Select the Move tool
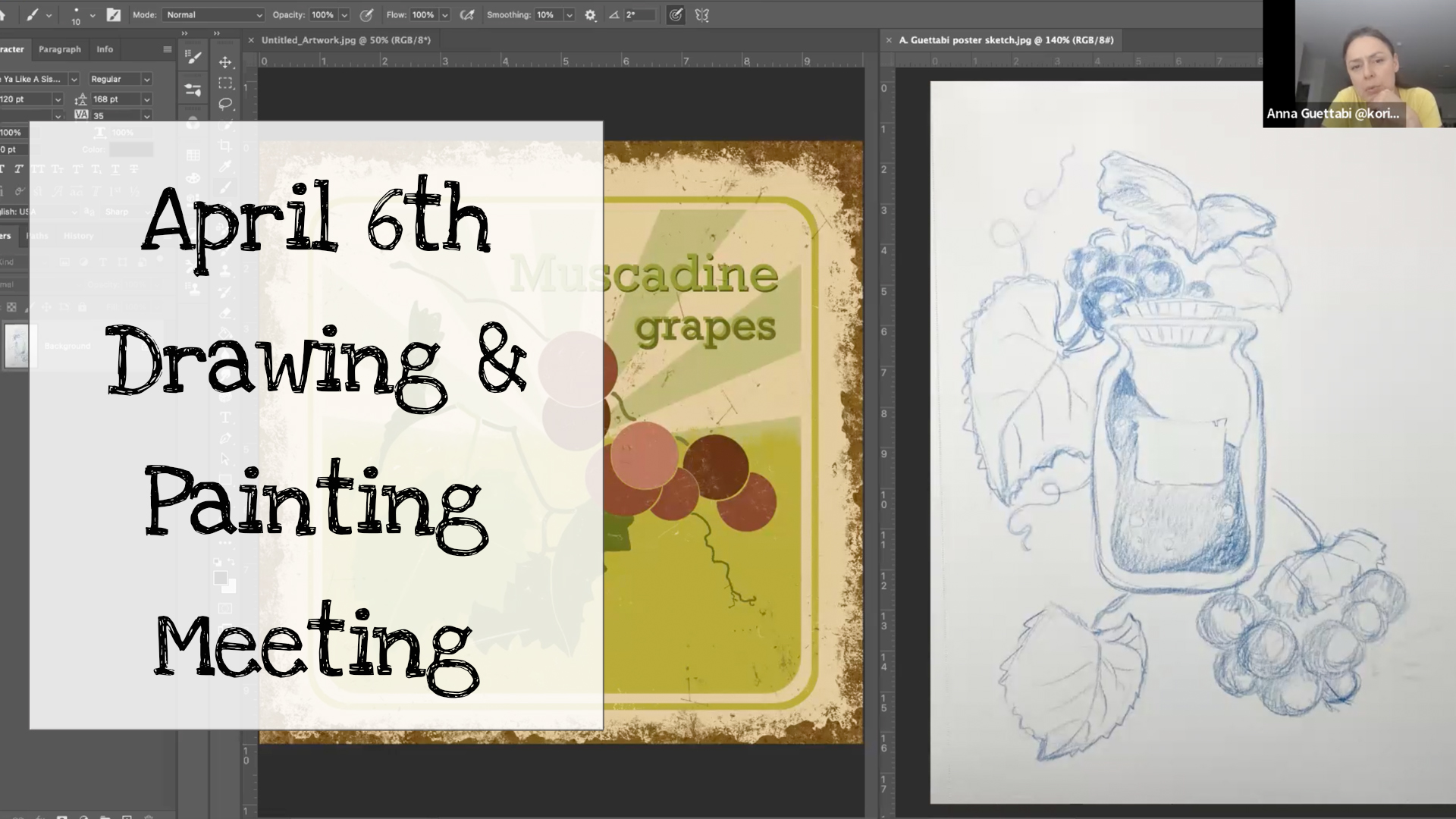Screen dimensions: 1456x819 coord(225,62)
